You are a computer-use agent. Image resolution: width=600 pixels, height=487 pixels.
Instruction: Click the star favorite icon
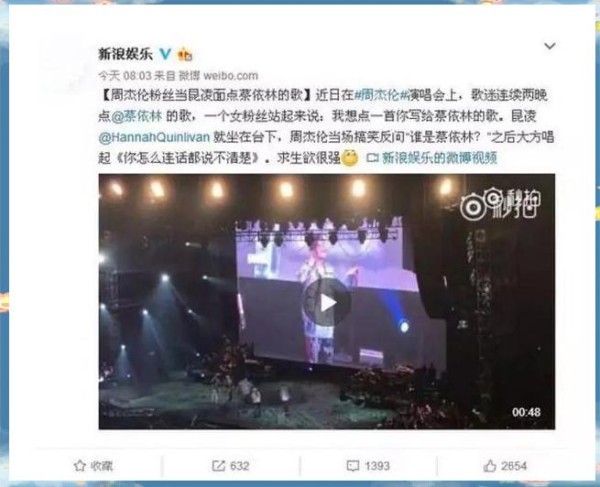pos(80,466)
